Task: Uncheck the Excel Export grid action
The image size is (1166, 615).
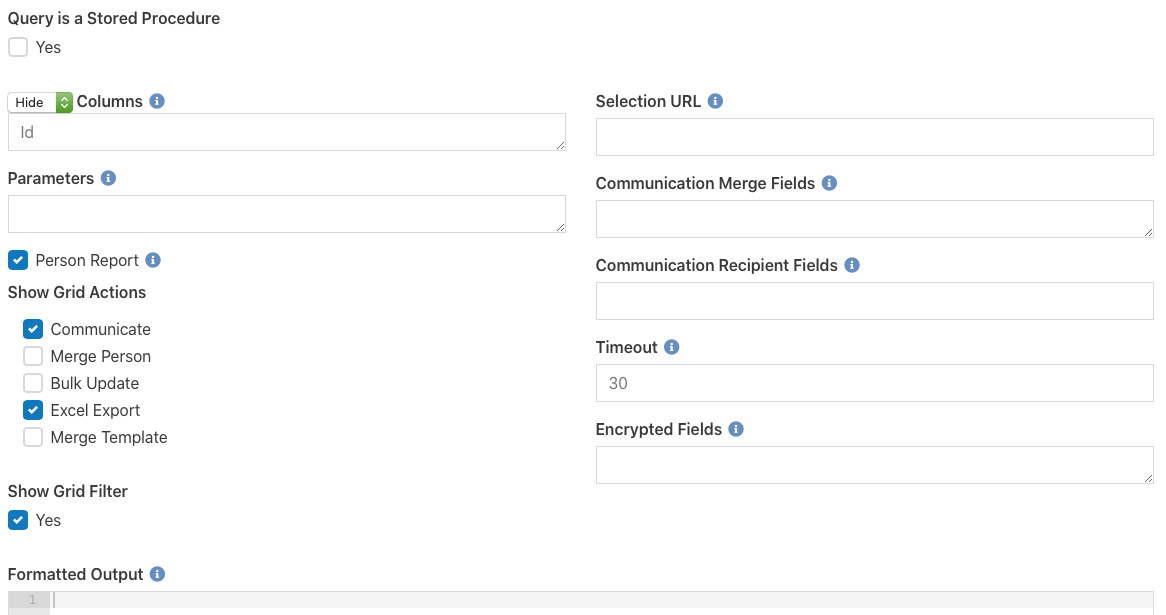Action: (33, 410)
